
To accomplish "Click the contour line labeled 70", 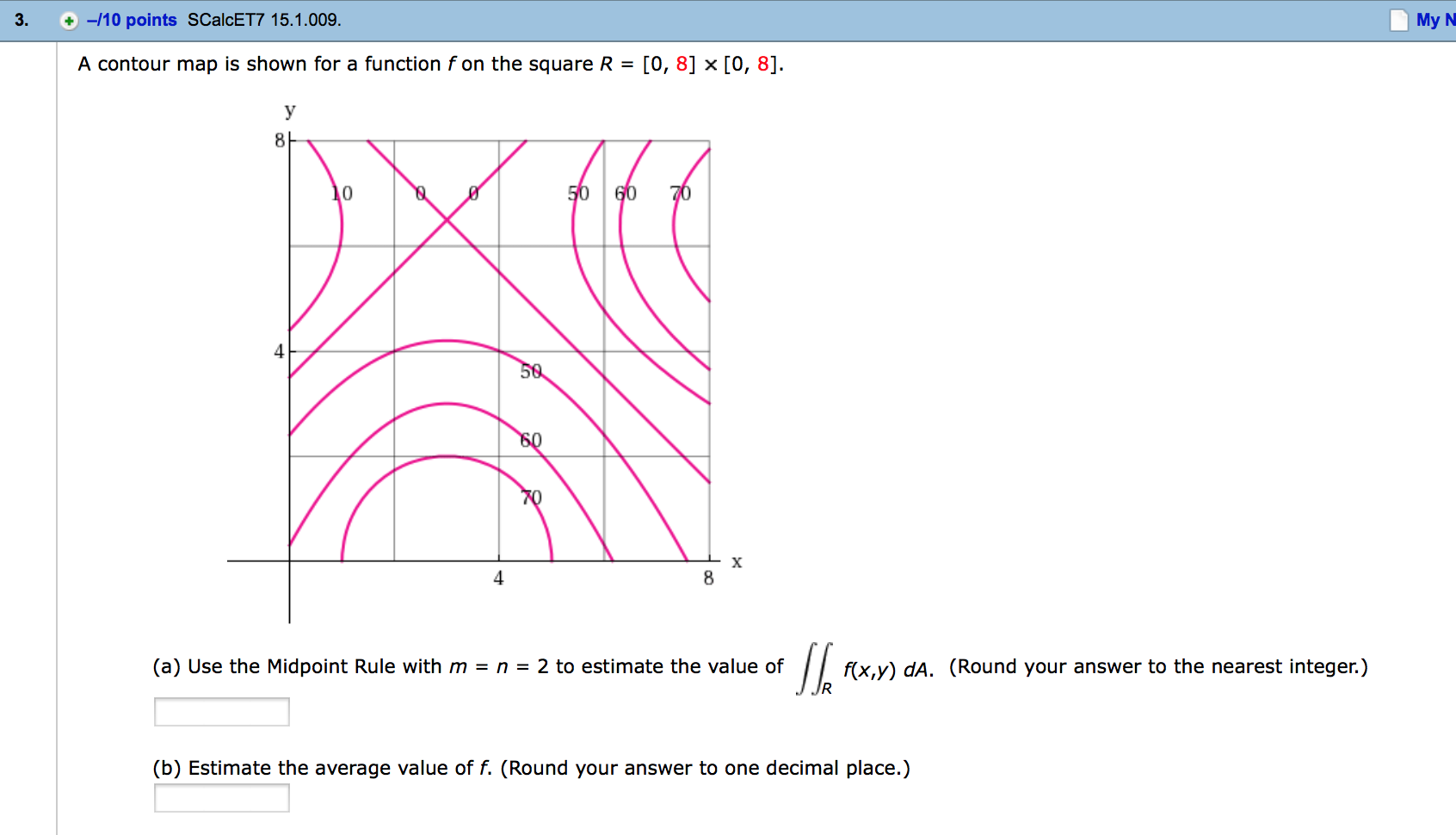I will [531, 497].
